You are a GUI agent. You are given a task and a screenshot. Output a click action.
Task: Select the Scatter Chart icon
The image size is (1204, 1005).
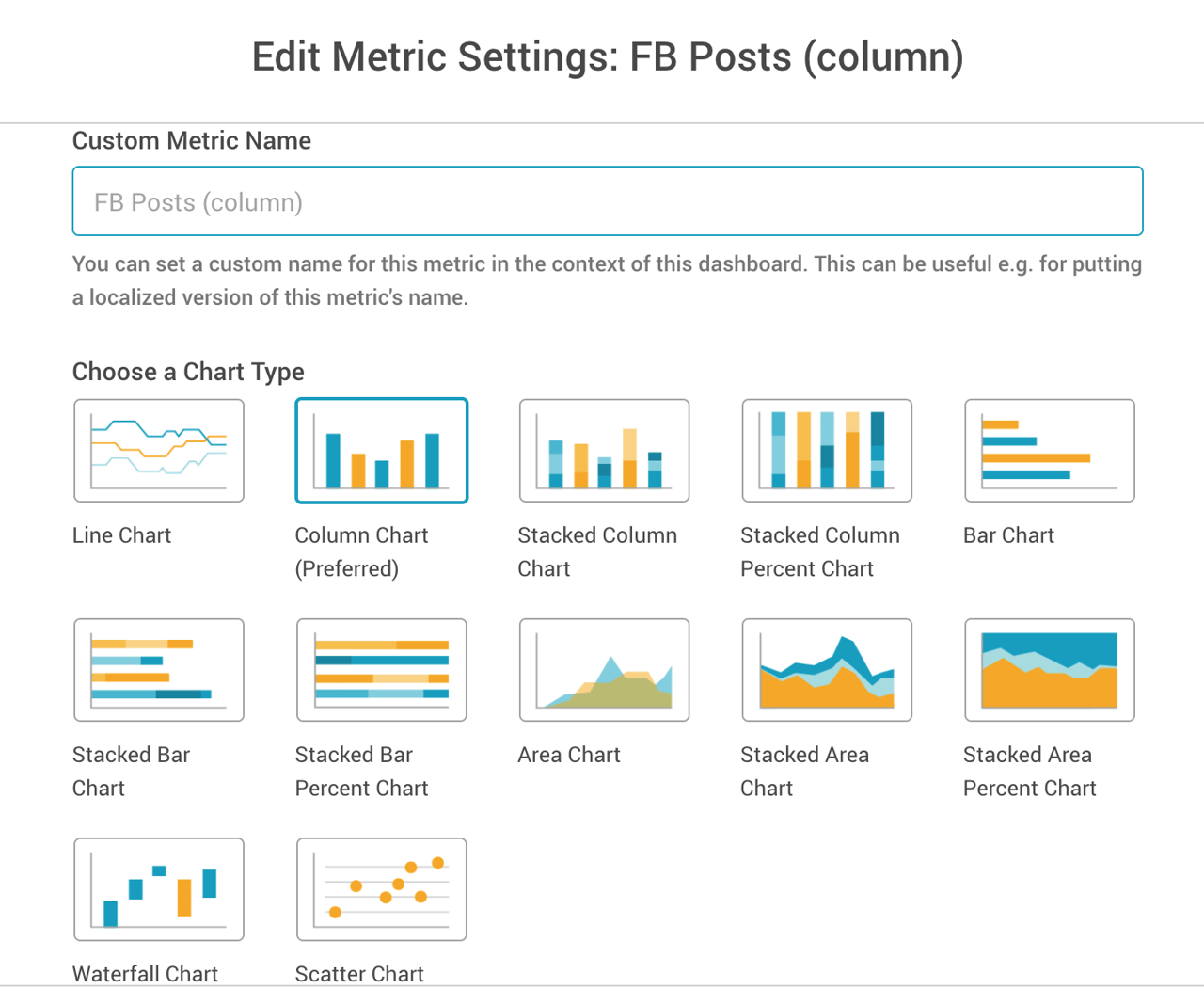(x=381, y=889)
